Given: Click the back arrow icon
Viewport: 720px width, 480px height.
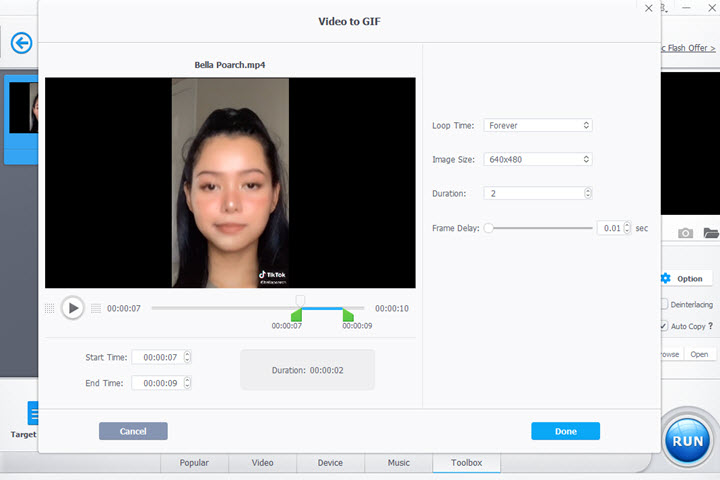Looking at the screenshot, I should [21, 43].
